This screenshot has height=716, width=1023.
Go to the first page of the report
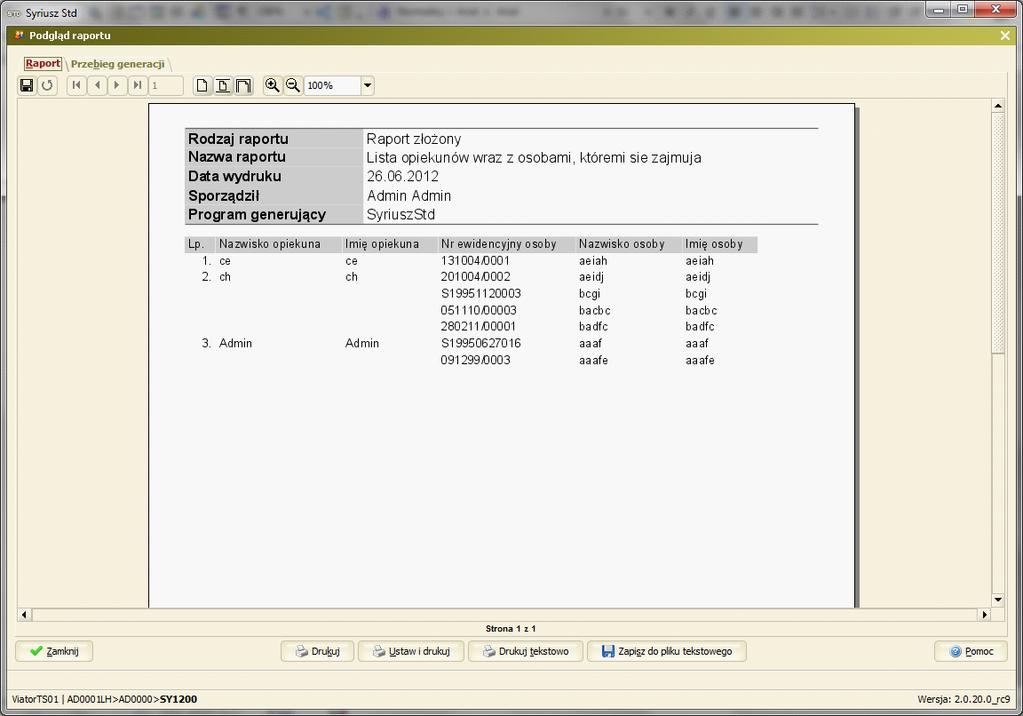[76, 86]
